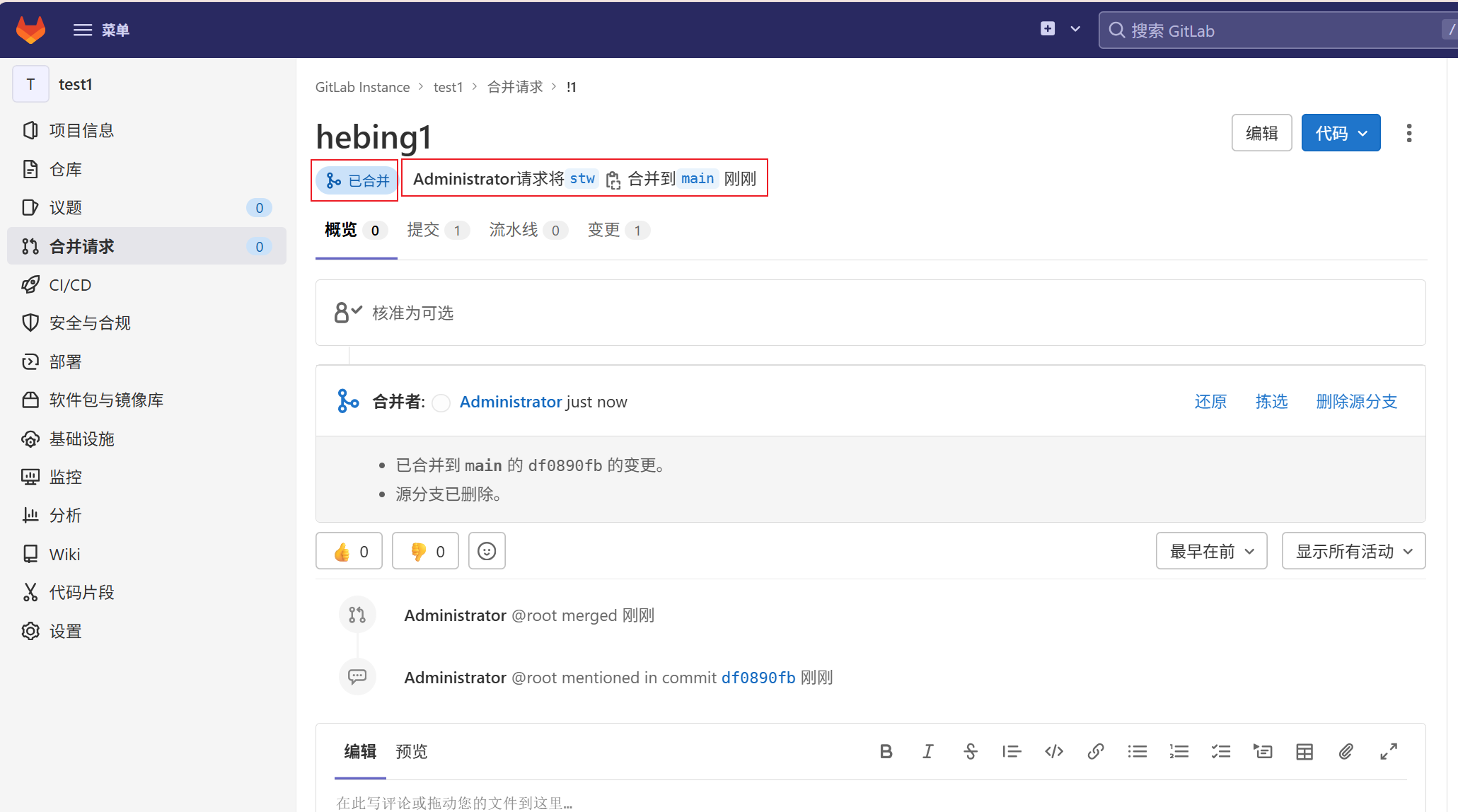This screenshot has height=812, width=1458.
Task: Attach a file using paperclip icon
Action: click(1346, 751)
